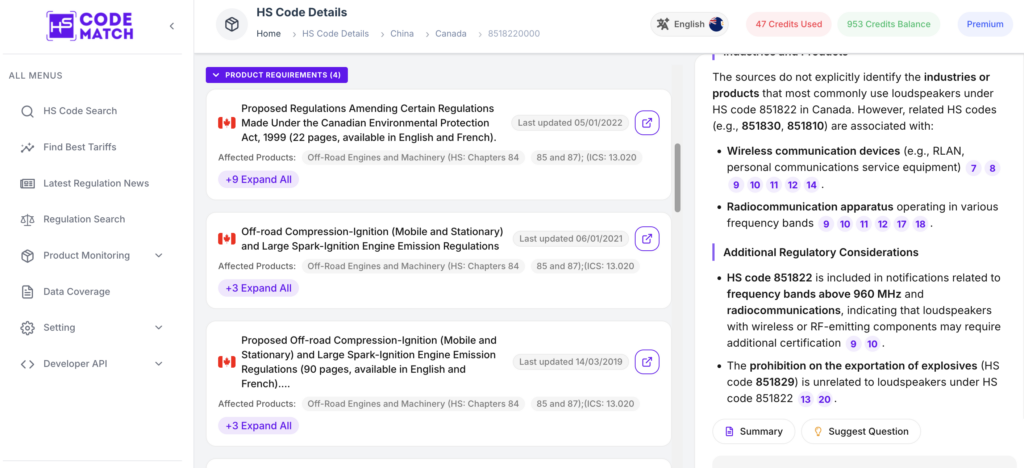Image resolution: width=1024 pixels, height=468 pixels.
Task: Collapse Product Requirements (4) section
Action: 277,75
